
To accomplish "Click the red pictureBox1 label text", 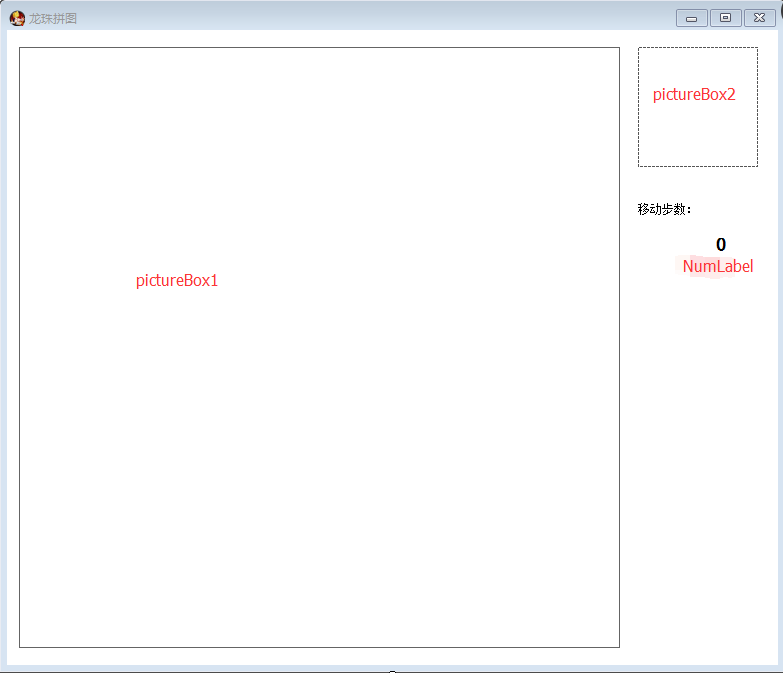I will [177, 281].
